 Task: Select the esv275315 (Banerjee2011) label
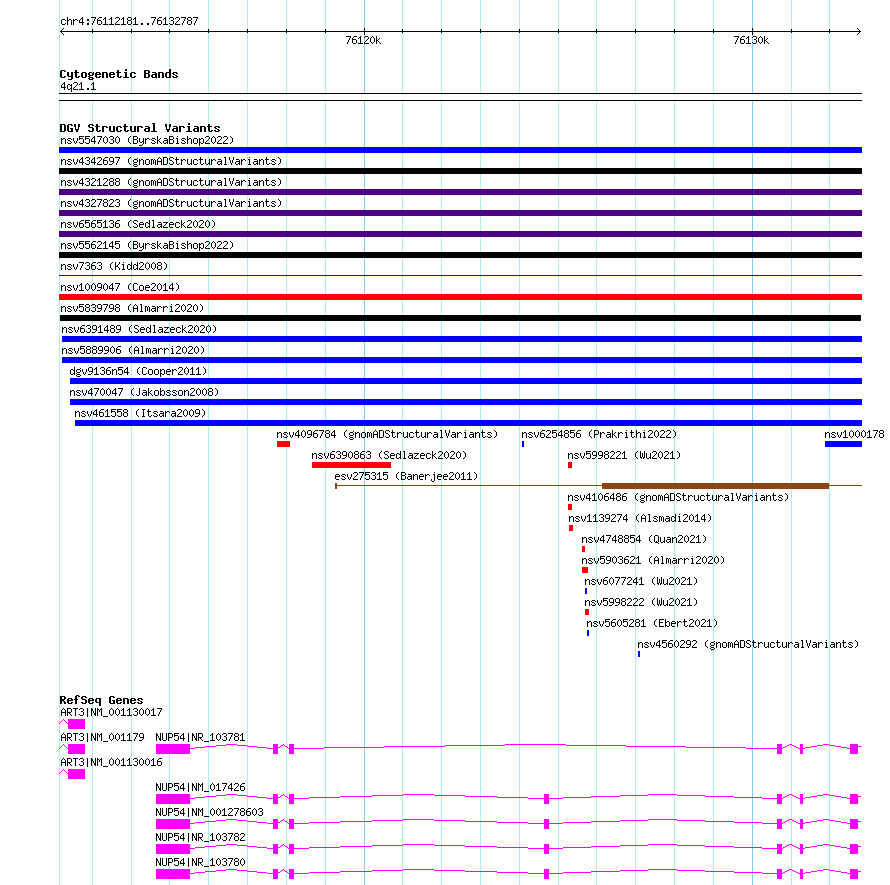[x=406, y=476]
